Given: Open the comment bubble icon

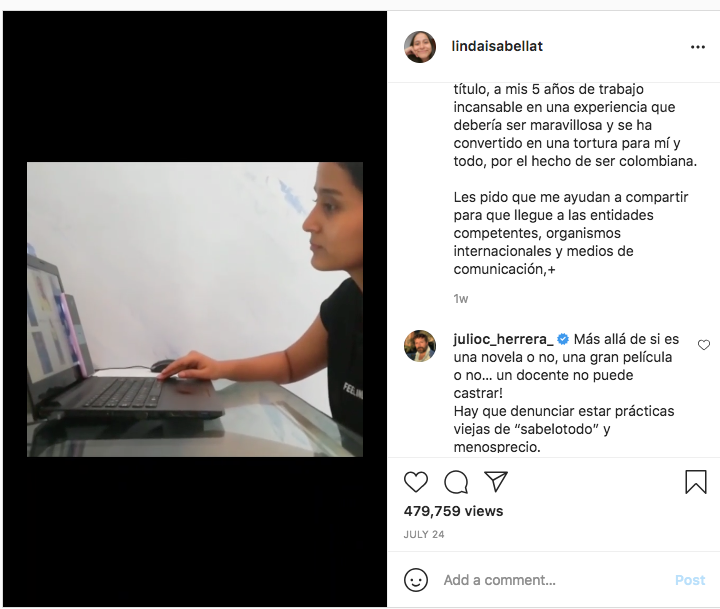Looking at the screenshot, I should pyautogui.click(x=456, y=482).
